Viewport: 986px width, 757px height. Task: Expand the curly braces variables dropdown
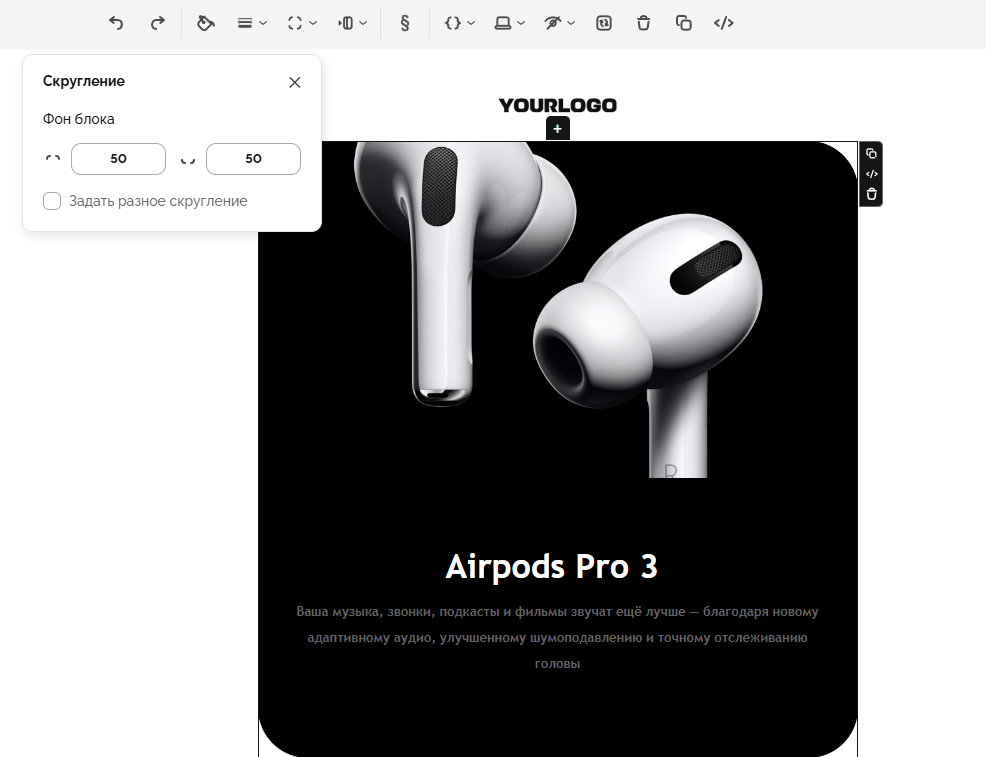(x=459, y=23)
